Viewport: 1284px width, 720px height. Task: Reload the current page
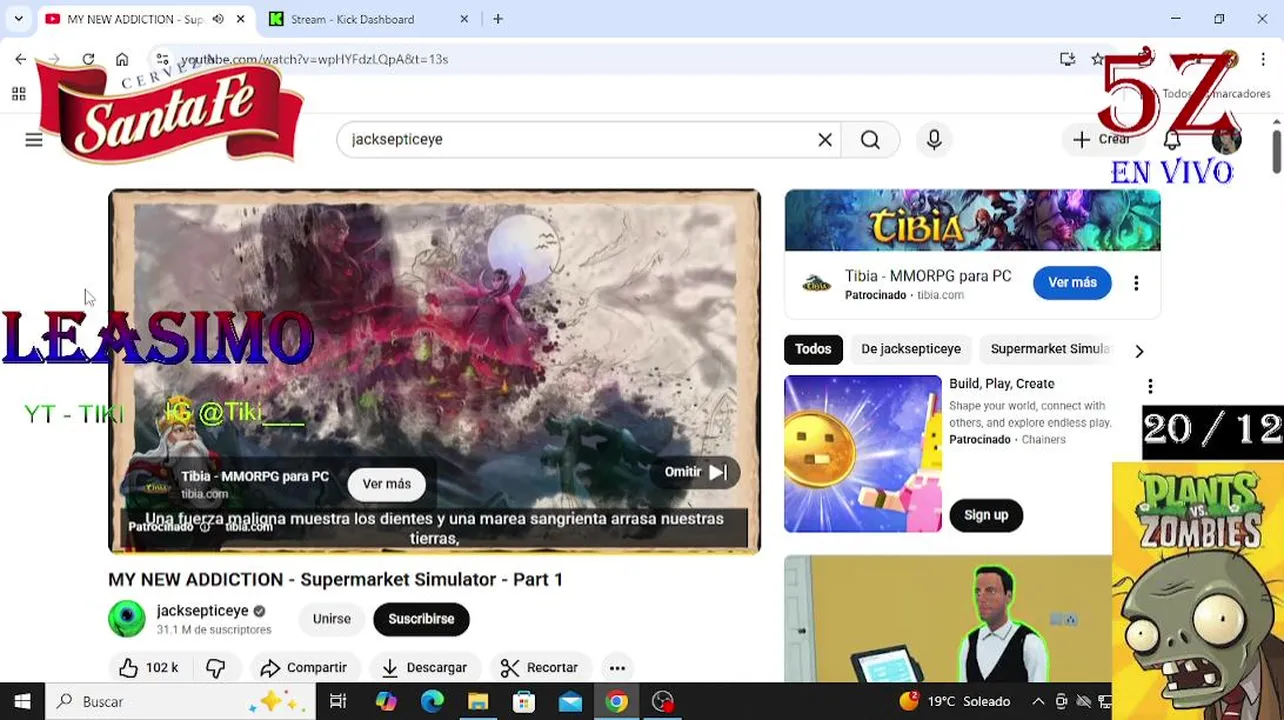(88, 59)
